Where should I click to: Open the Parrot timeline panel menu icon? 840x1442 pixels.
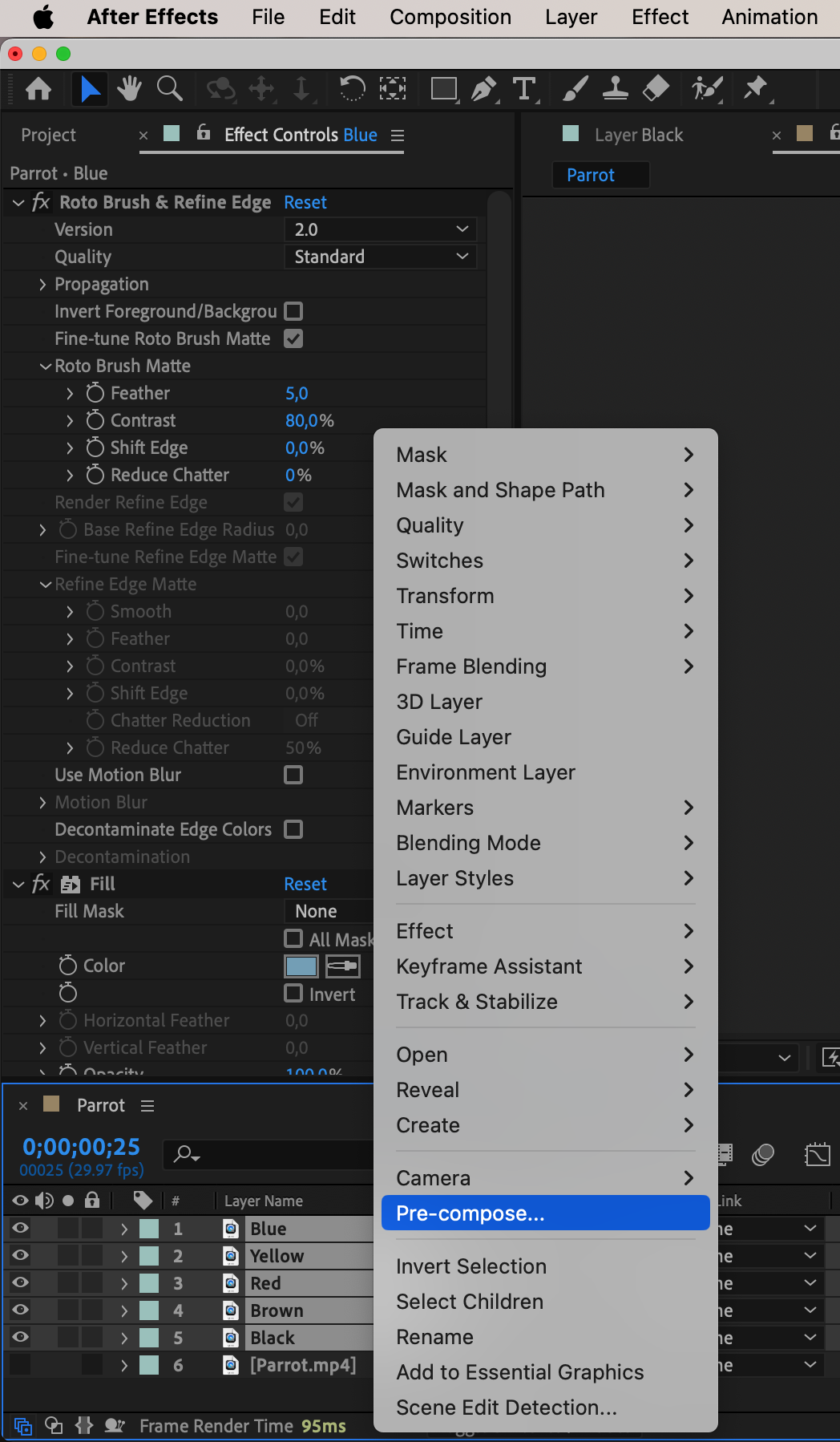[x=147, y=1106]
